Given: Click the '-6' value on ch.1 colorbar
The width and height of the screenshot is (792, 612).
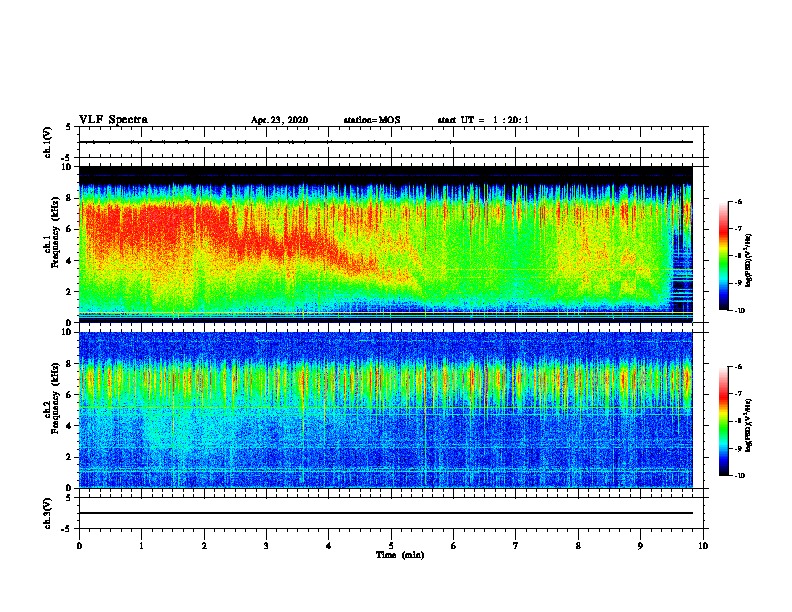Looking at the screenshot, I should tap(737, 202).
